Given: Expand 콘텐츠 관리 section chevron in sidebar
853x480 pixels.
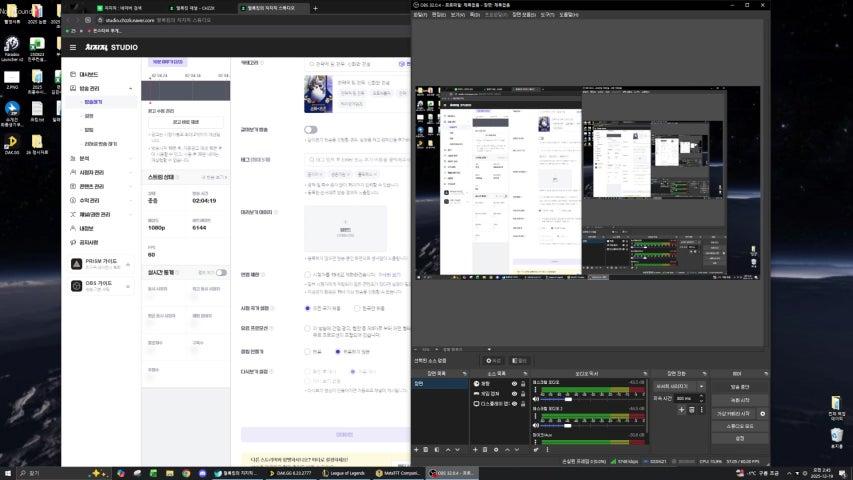Looking at the screenshot, I should pos(131,187).
